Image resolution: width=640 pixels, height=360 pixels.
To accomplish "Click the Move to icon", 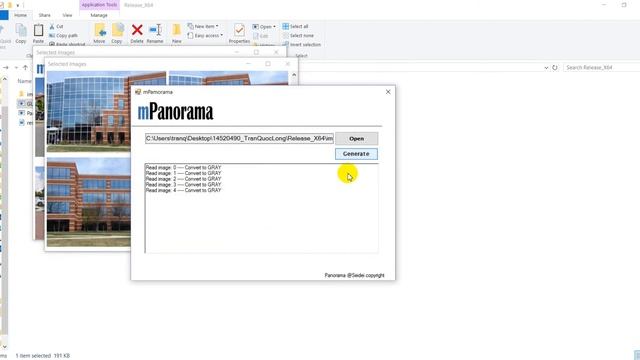I will tap(100, 33).
